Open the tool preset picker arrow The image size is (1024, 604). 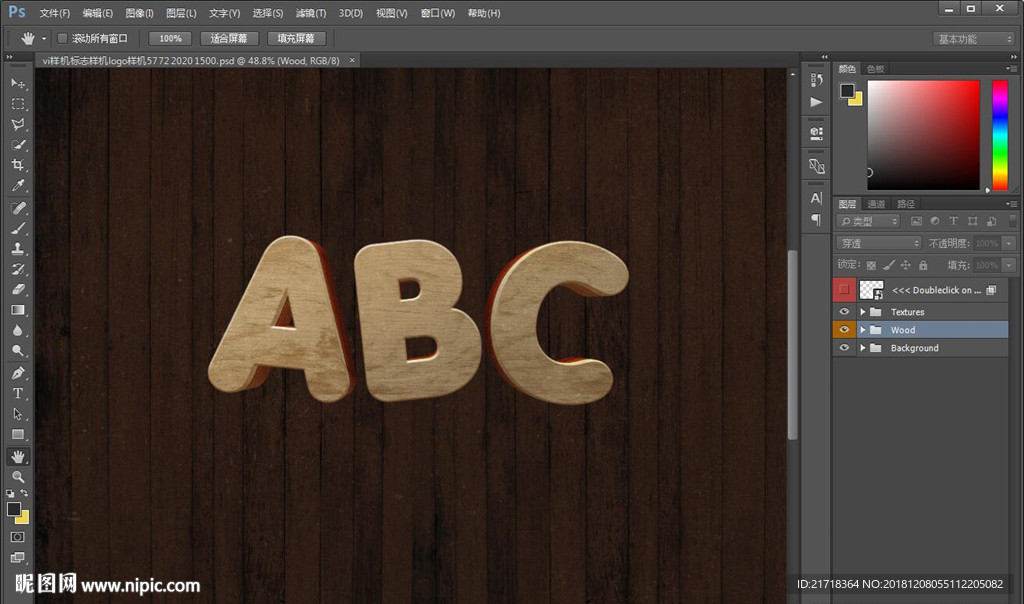44,39
